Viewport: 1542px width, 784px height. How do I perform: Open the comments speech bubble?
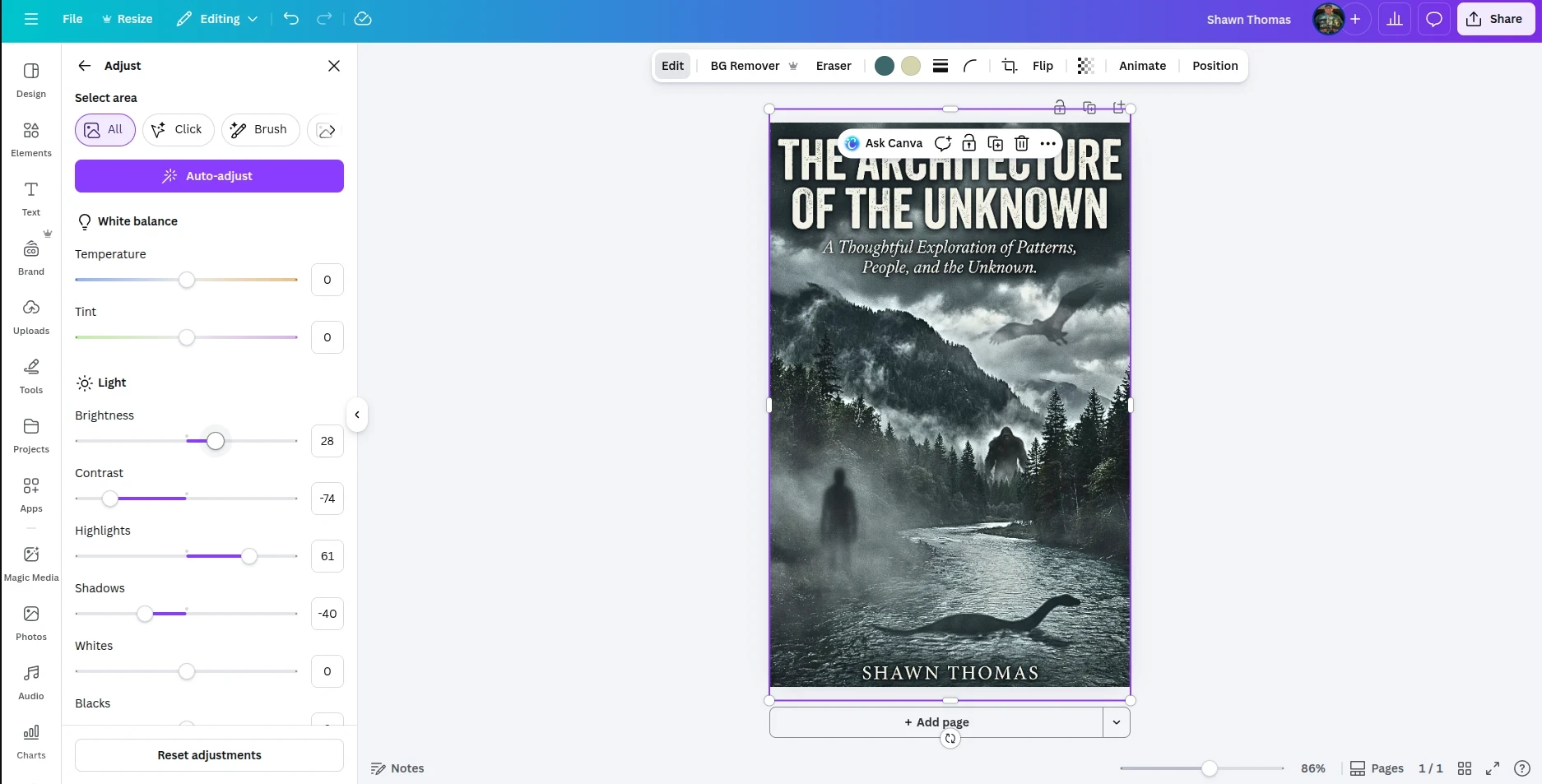point(1433,19)
